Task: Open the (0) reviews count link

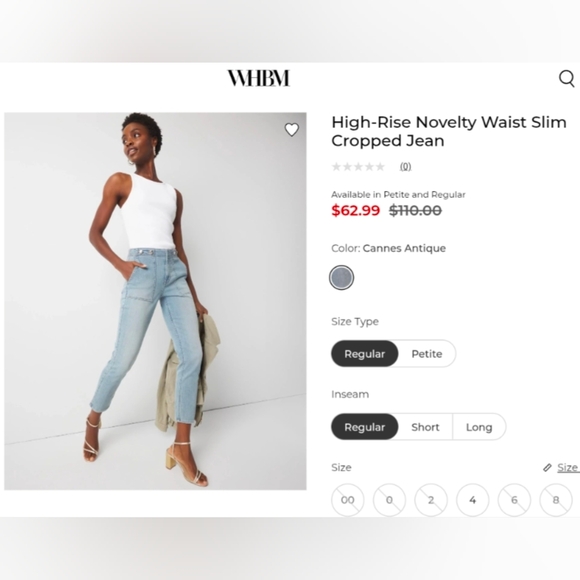Action: click(405, 167)
